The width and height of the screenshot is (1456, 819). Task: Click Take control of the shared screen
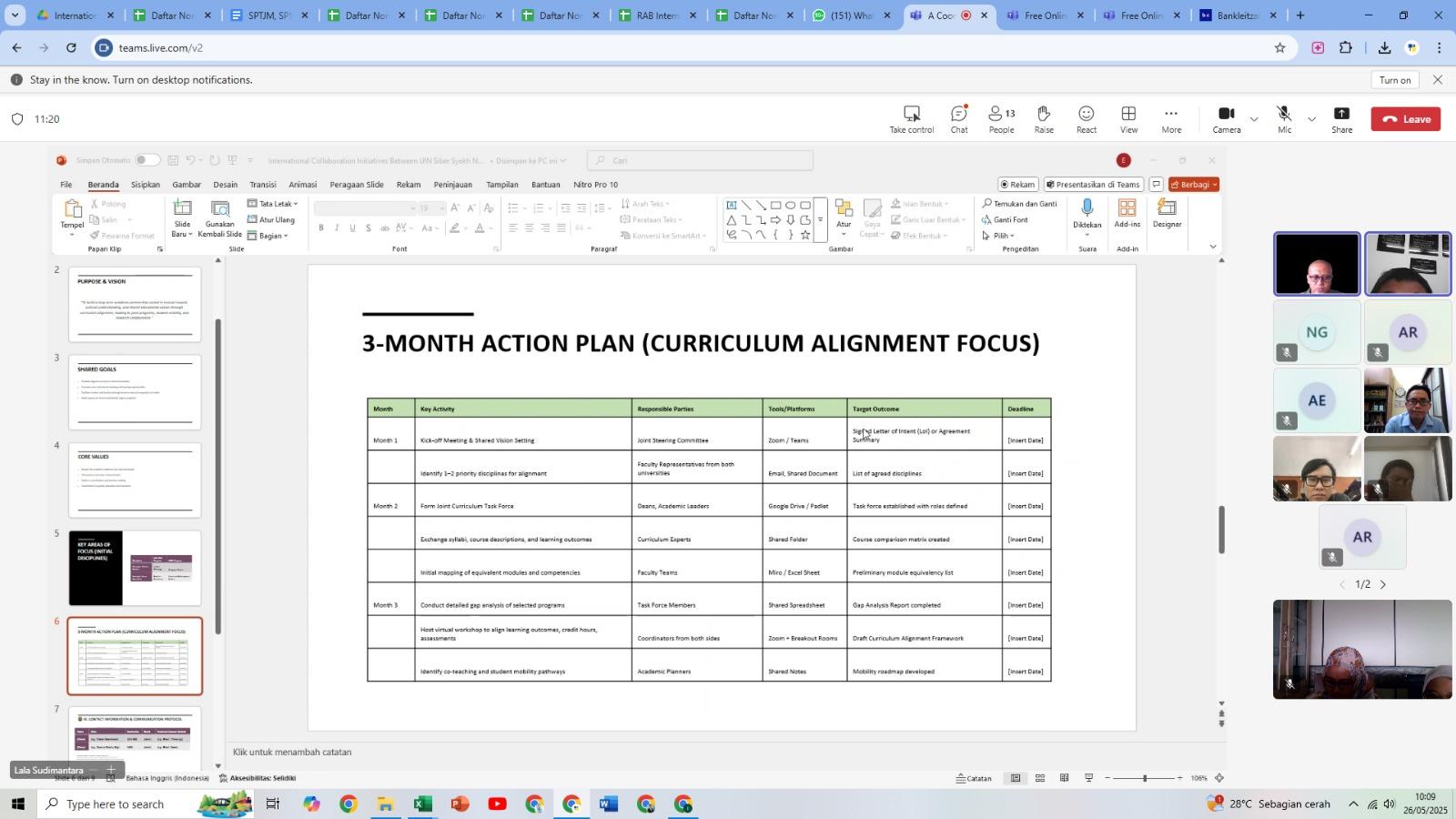912,118
